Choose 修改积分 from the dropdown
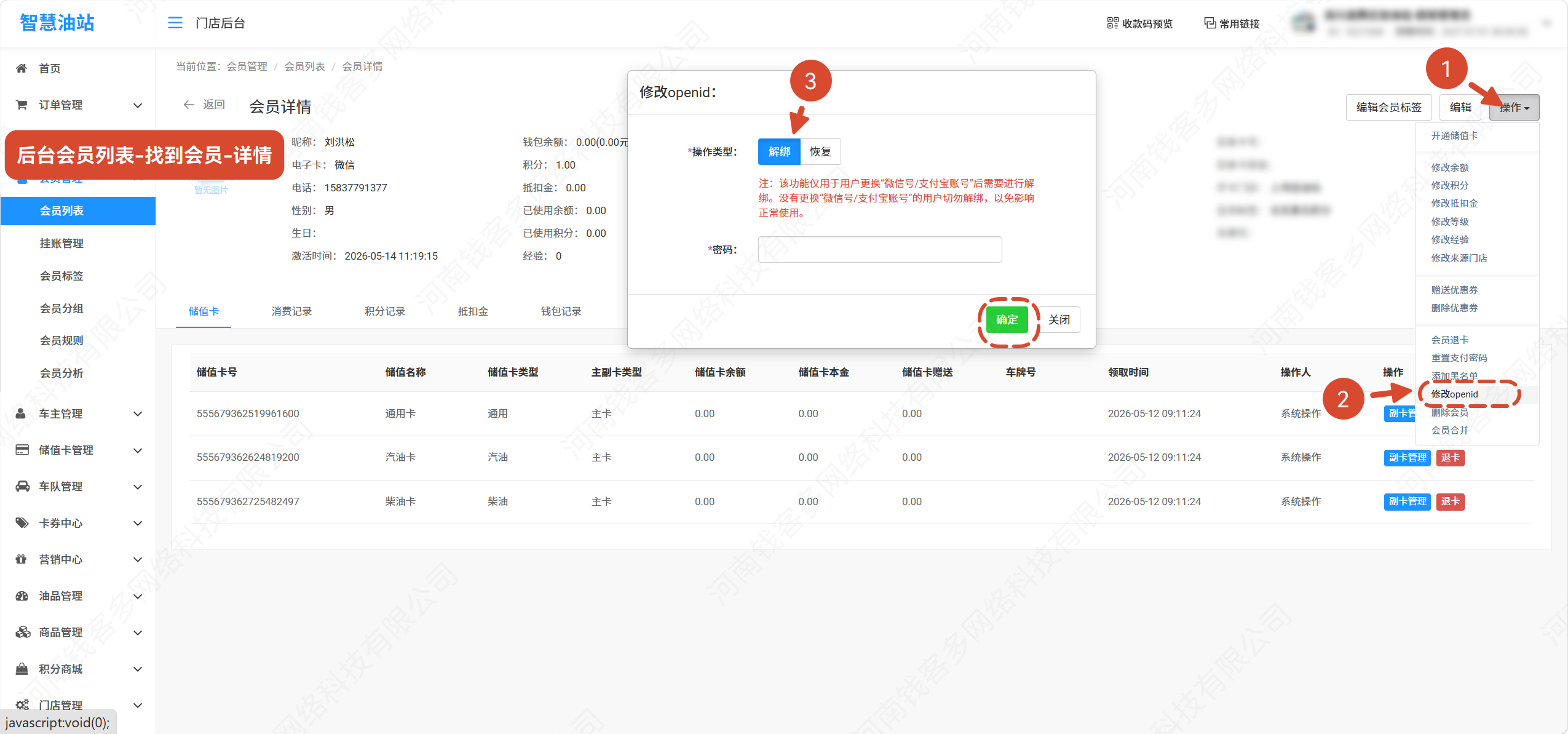Screen dimensions: 1568x734 tap(1450, 185)
